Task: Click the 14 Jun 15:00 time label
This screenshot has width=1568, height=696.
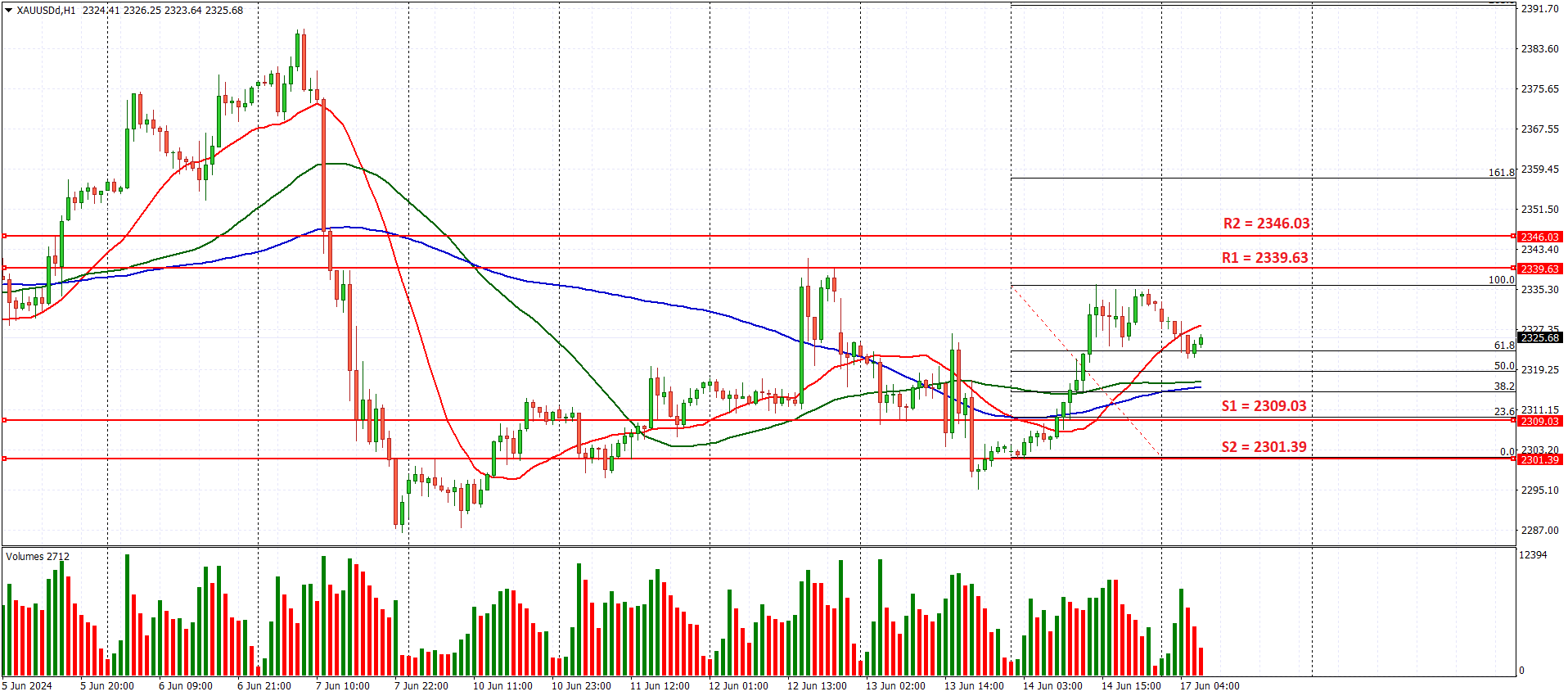Action: tap(1131, 686)
